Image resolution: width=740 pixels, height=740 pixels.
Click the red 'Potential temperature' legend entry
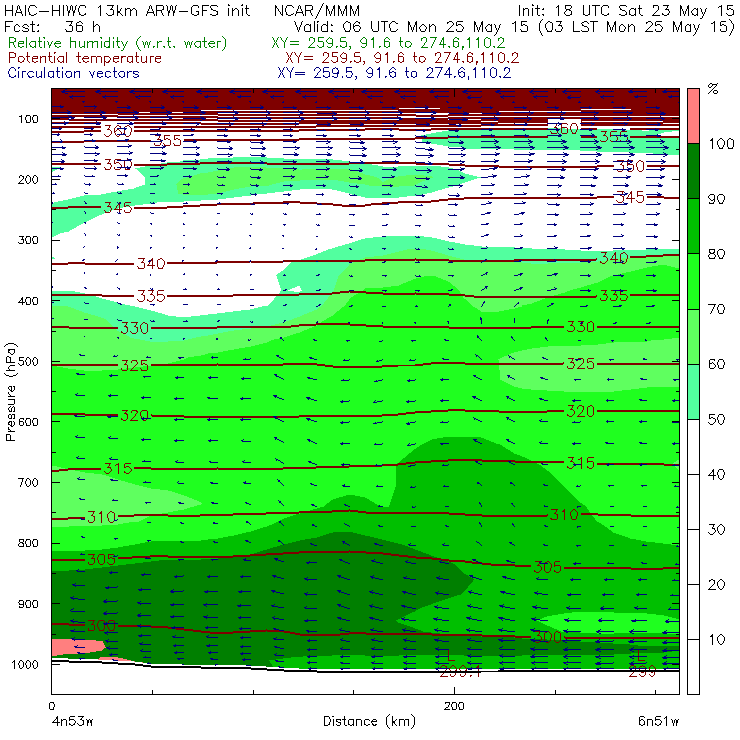[x=85, y=58]
